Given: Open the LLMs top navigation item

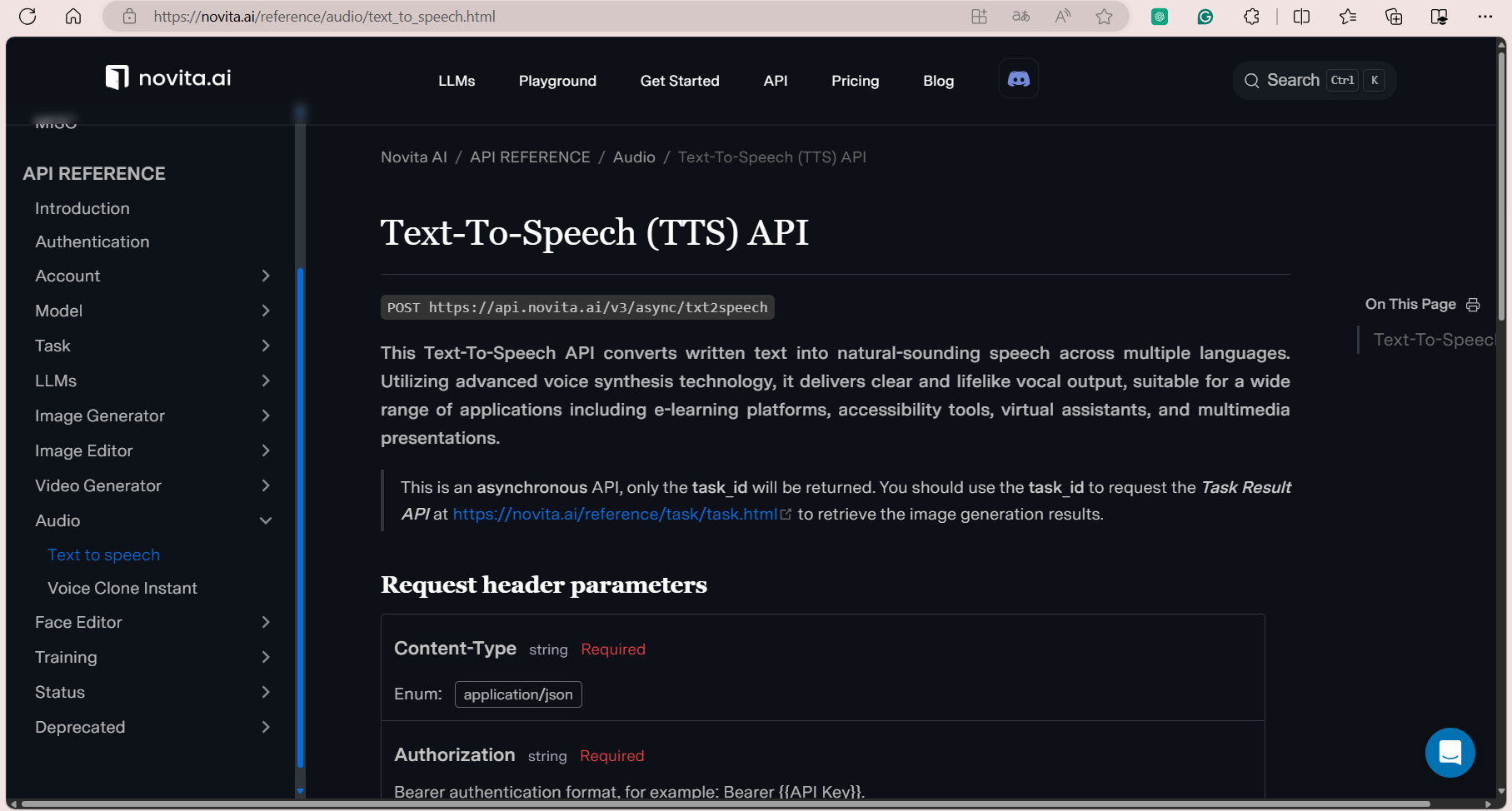Looking at the screenshot, I should pos(457,81).
